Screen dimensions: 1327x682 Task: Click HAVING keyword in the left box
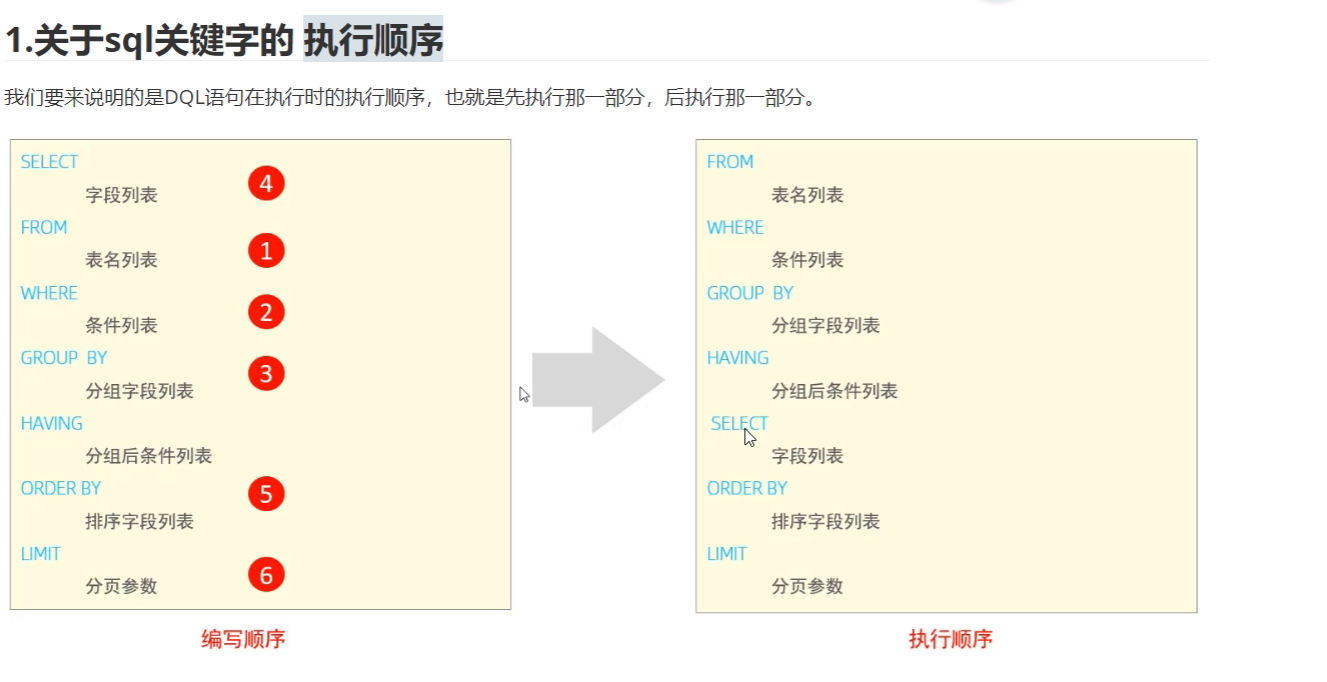tap(52, 424)
